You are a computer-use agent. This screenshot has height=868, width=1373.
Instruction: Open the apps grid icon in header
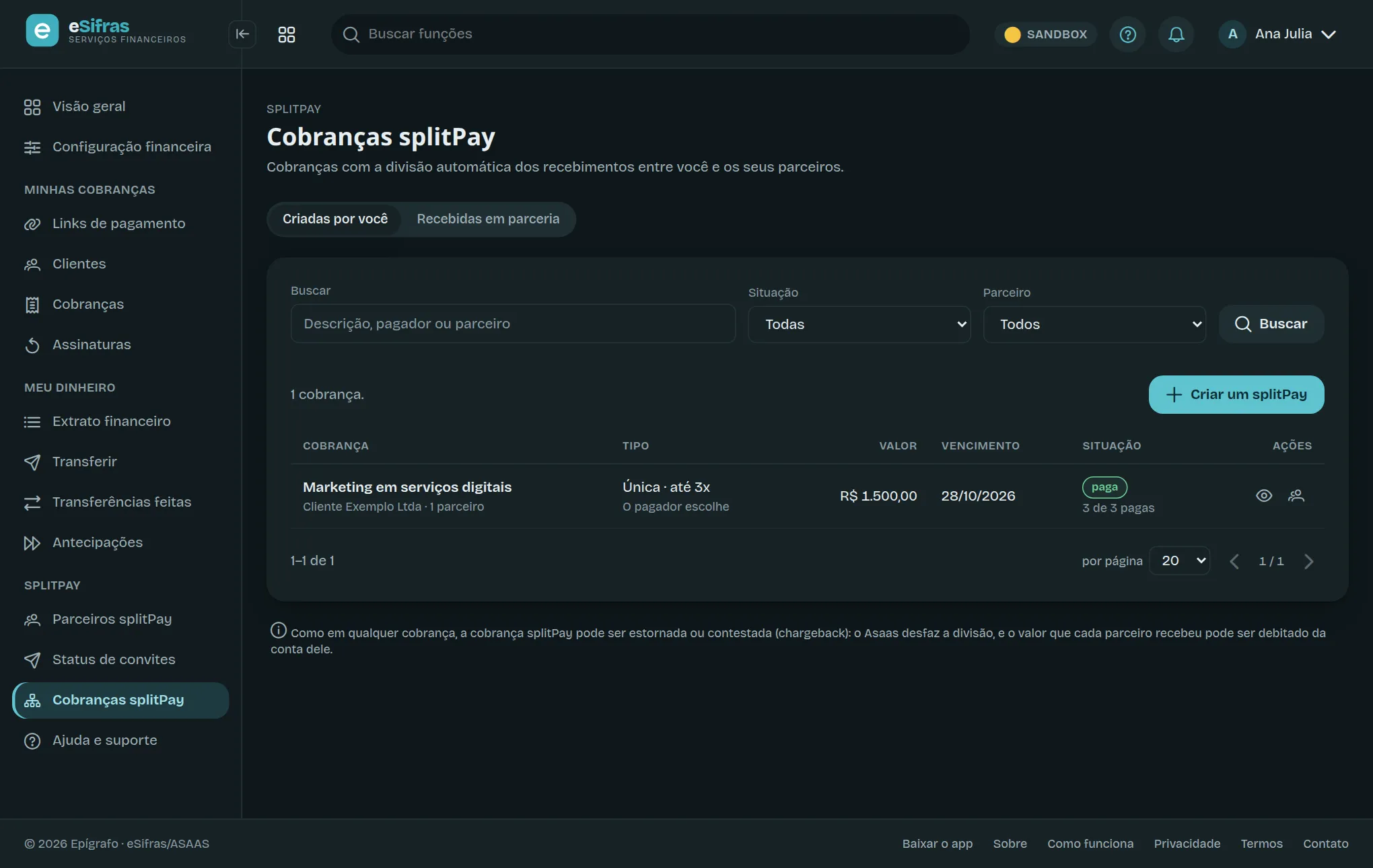[x=287, y=34]
